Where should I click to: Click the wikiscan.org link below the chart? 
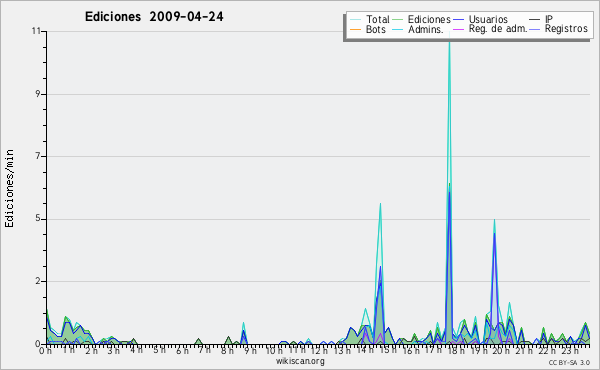(x=300, y=361)
